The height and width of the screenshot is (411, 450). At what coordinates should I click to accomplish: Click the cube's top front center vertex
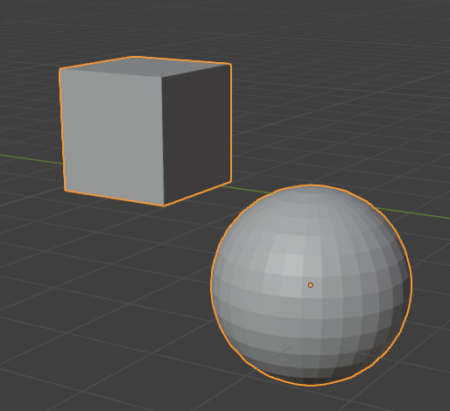[x=162, y=77]
